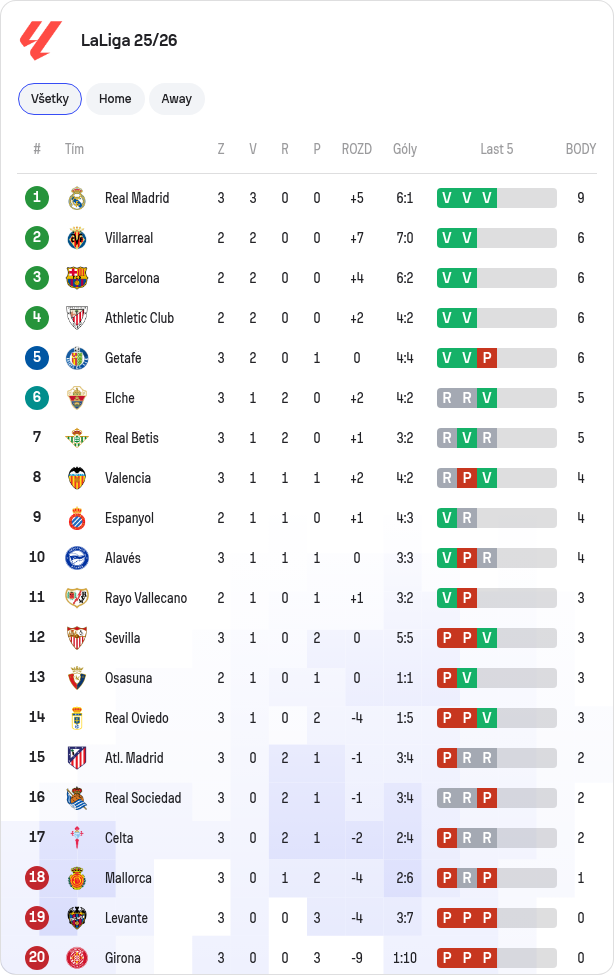614x975 pixels.
Task: Click the Atl. Madrid crest icon
Action: (x=77, y=758)
